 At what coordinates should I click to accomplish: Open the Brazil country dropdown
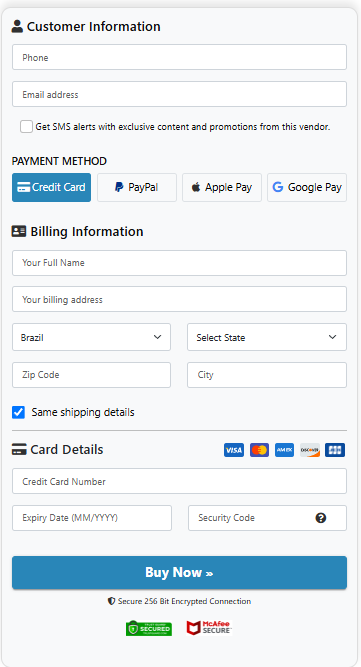pyautogui.click(x=91, y=337)
